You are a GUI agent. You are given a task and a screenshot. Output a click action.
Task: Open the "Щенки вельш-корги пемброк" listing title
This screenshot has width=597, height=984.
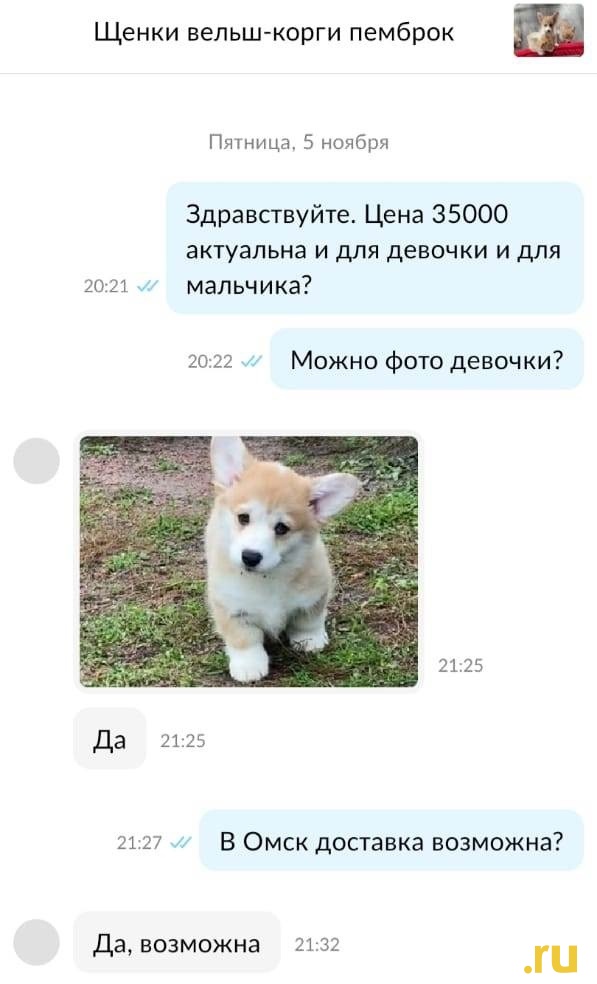[274, 32]
